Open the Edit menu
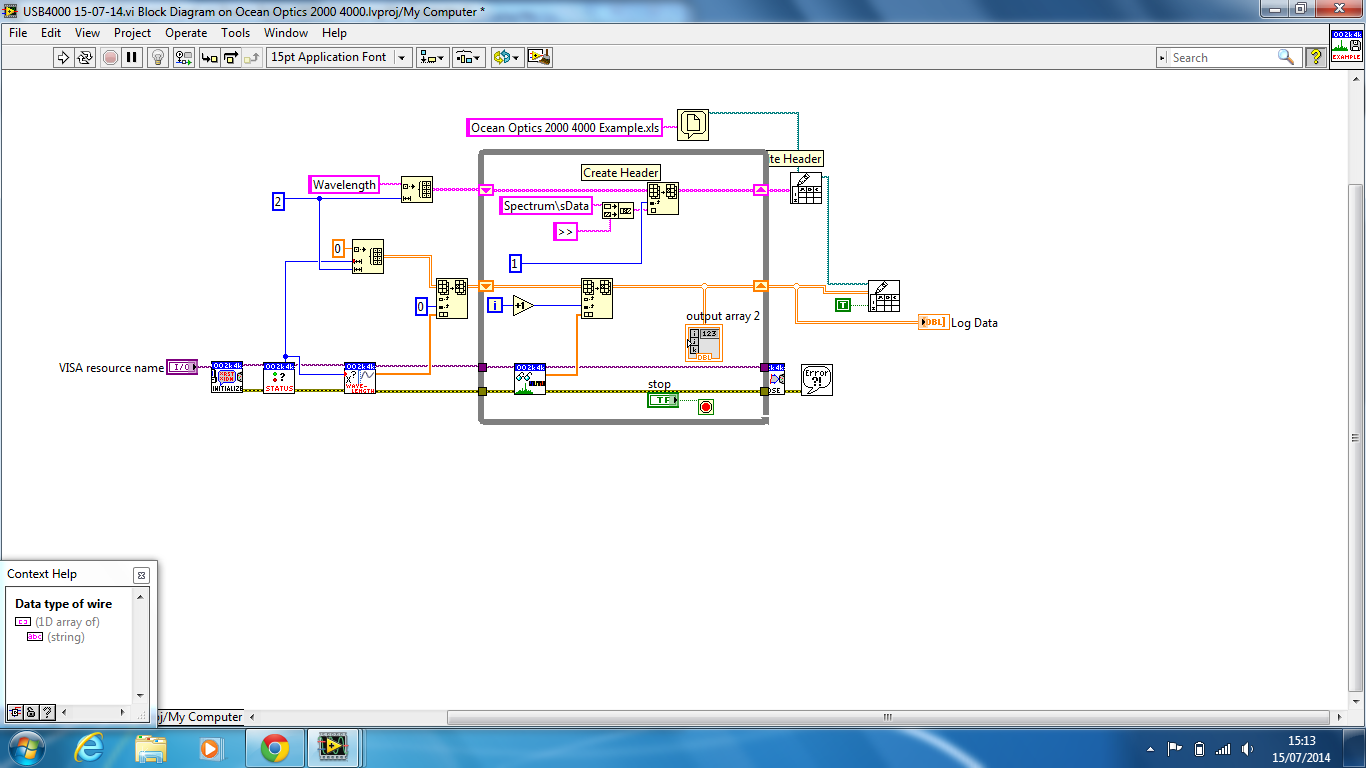The height and width of the screenshot is (768, 1366). tap(51, 33)
